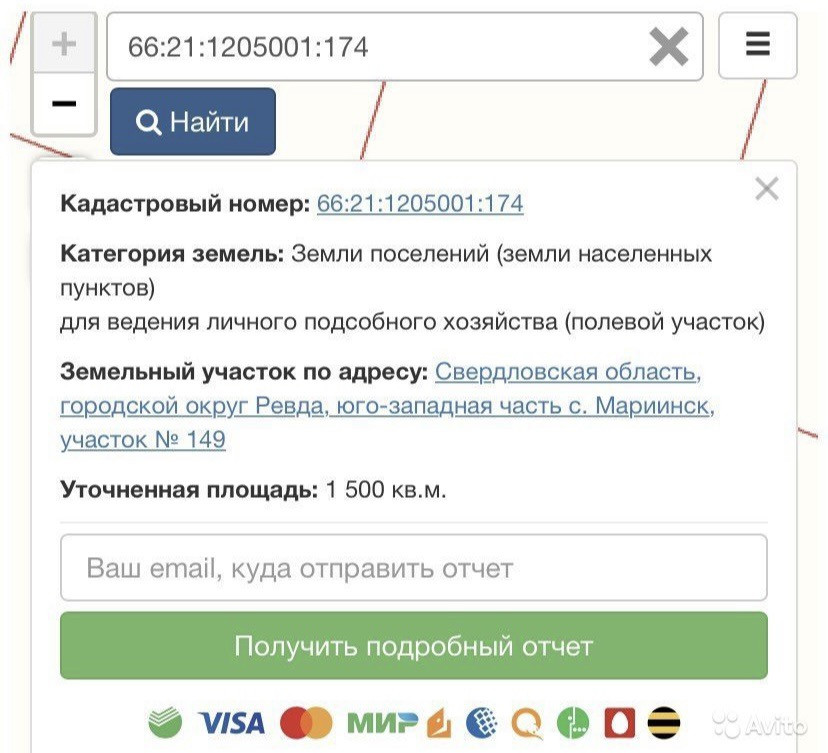
Task: Select the WebMoney globe icon
Action: [x=482, y=722]
